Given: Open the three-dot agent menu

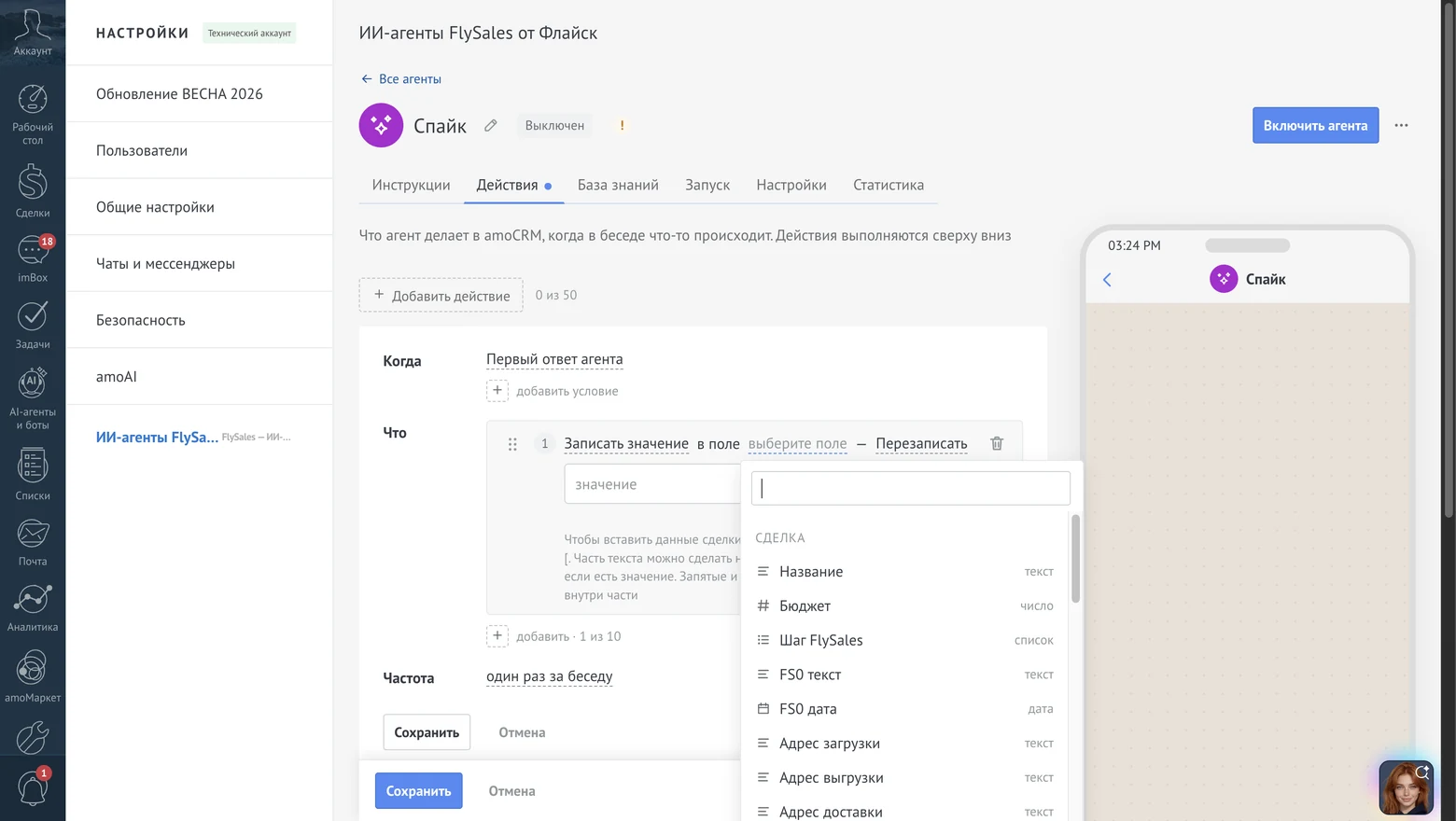Looking at the screenshot, I should pyautogui.click(x=1401, y=125).
